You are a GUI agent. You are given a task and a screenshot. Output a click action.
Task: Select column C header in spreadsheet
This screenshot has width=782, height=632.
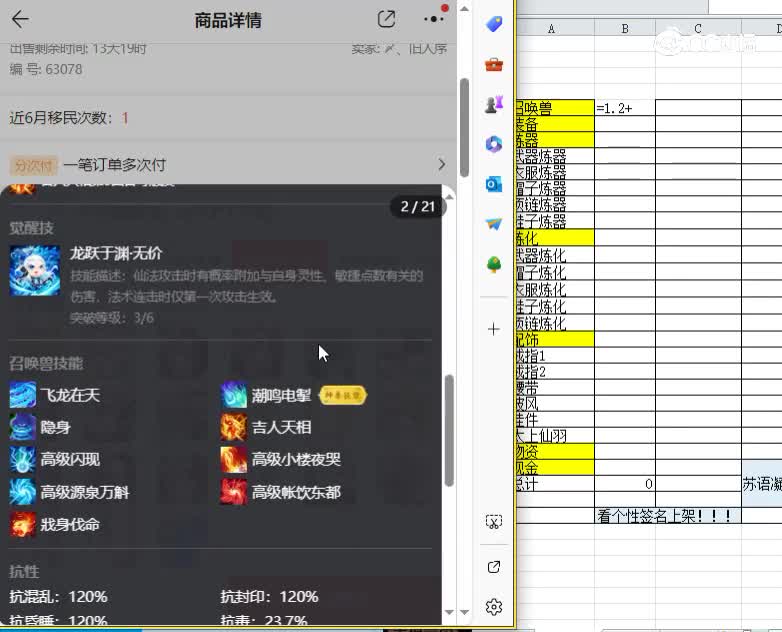click(x=698, y=28)
